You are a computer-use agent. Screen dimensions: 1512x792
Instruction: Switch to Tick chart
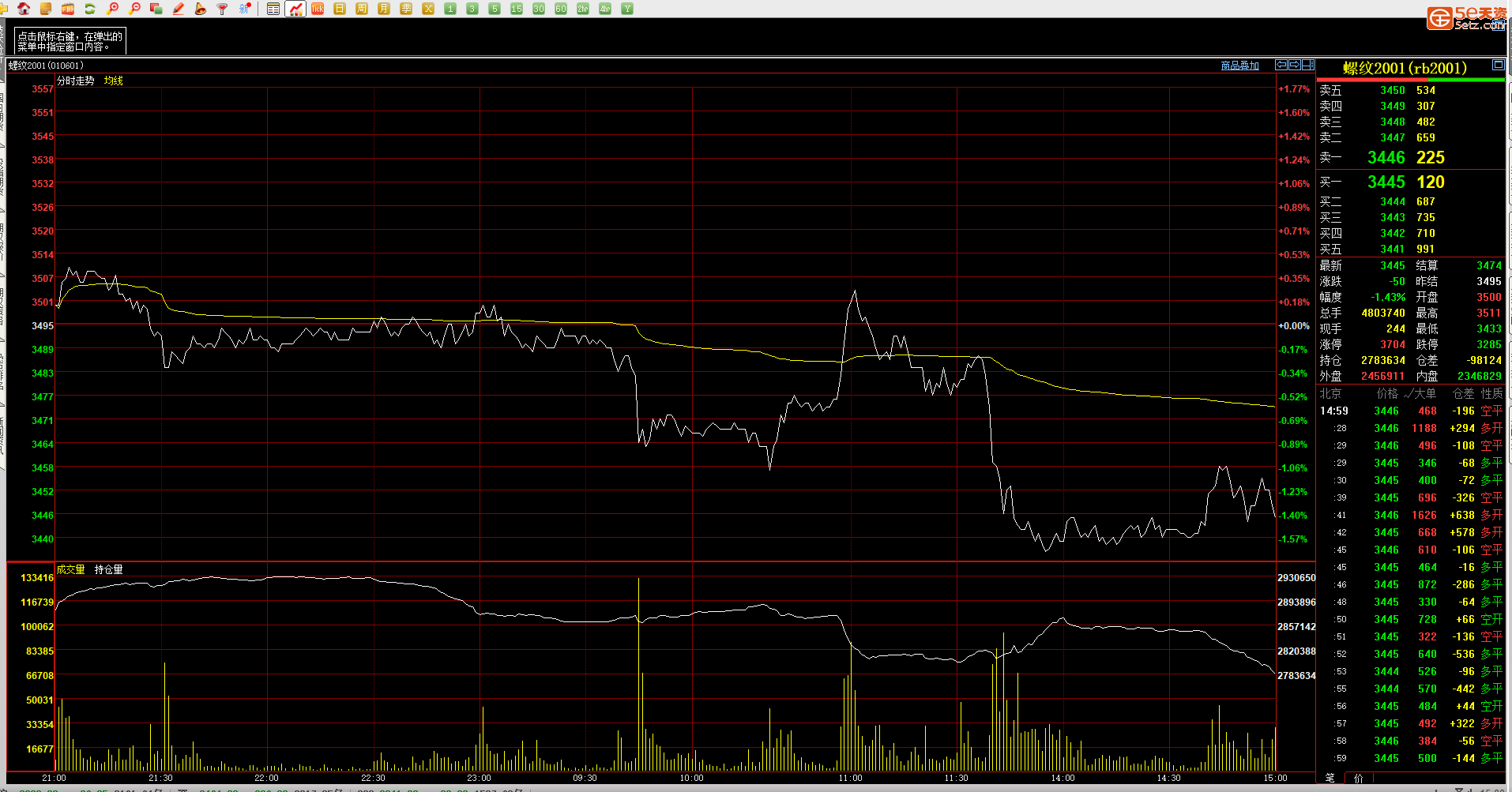(x=318, y=9)
